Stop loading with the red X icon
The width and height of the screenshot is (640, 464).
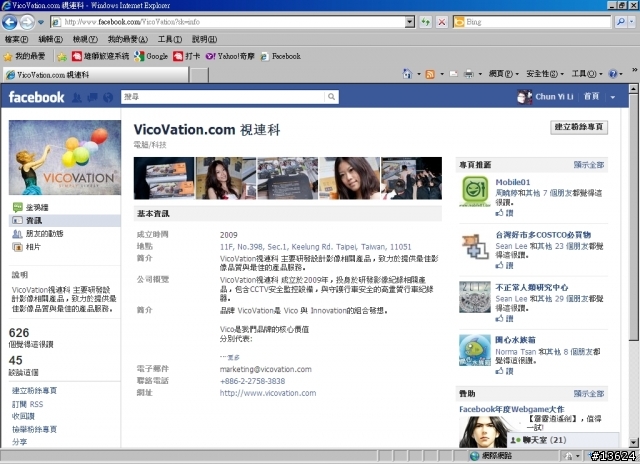click(x=442, y=22)
